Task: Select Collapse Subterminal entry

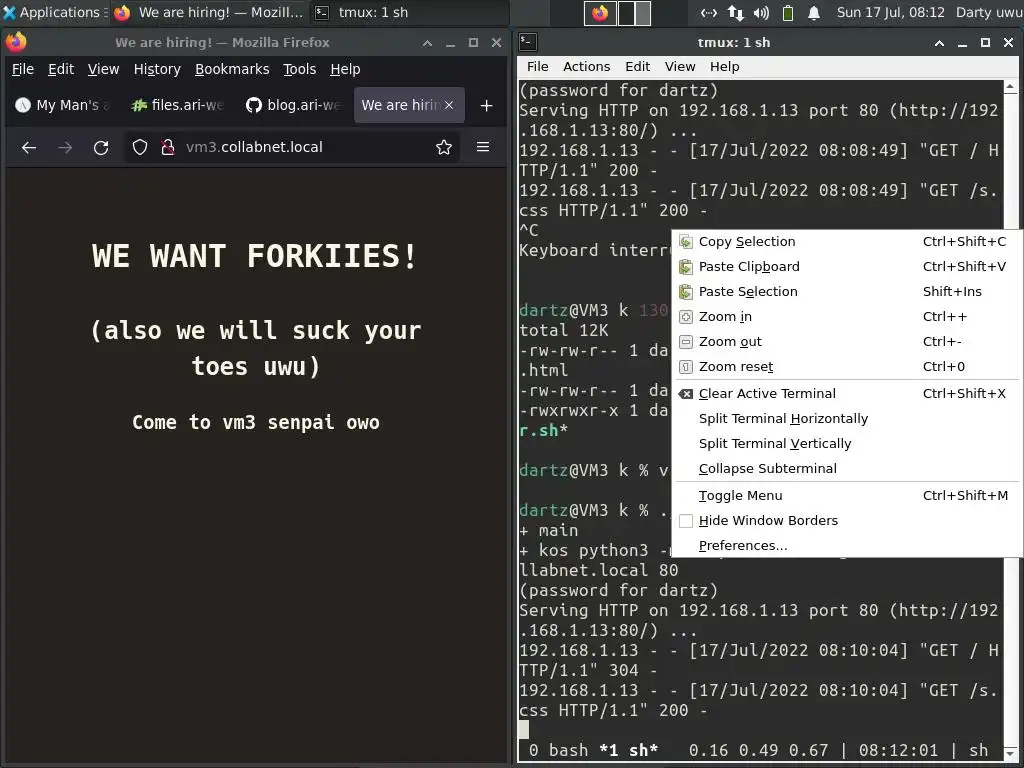Action: [x=847, y=468]
